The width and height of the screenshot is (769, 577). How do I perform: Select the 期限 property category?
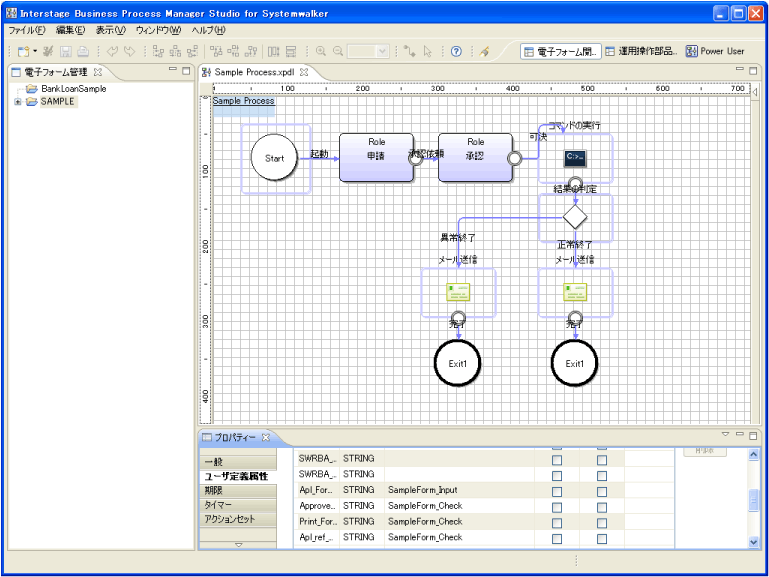238,490
